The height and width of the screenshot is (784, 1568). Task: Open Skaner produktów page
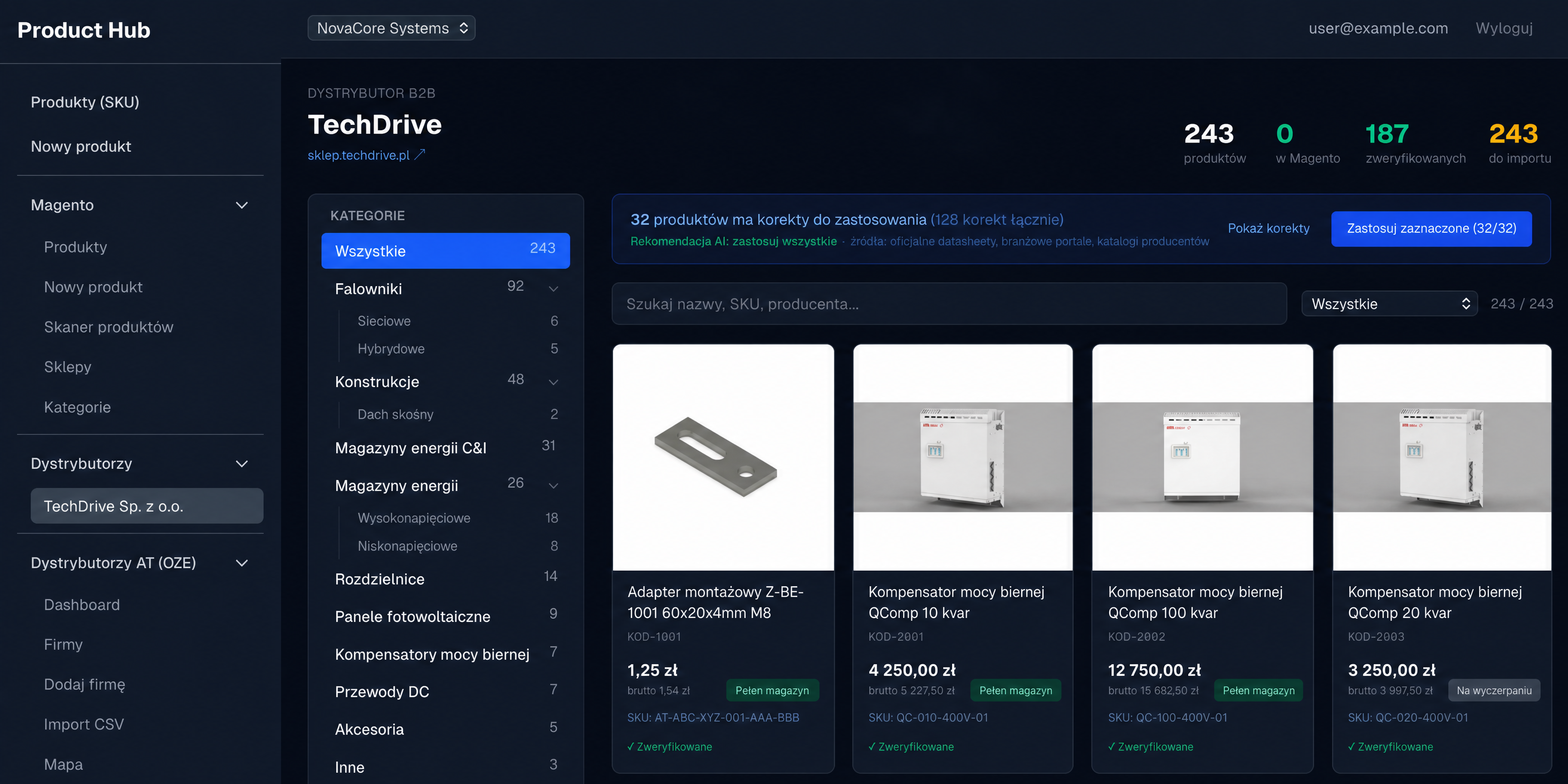(x=109, y=327)
